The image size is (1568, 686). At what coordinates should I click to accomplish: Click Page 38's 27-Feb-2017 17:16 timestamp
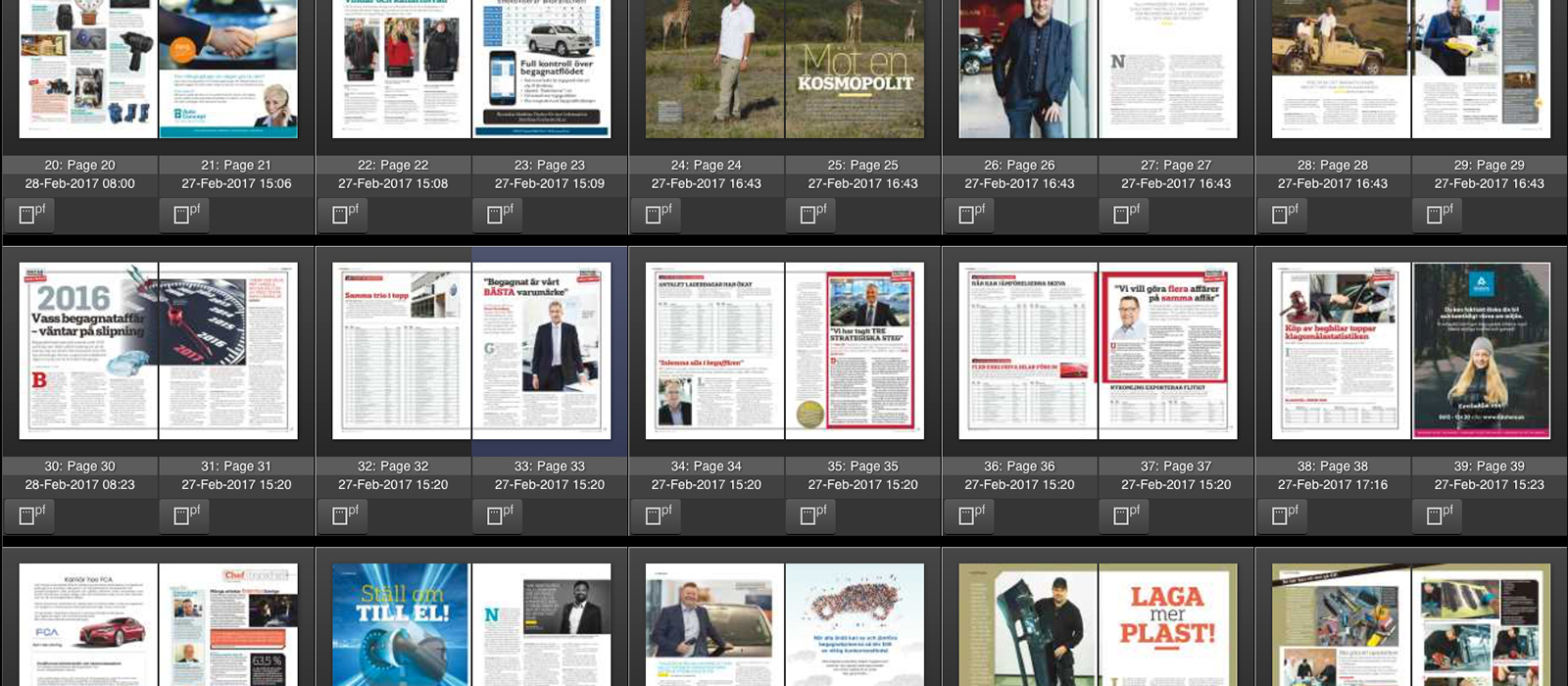1333,485
